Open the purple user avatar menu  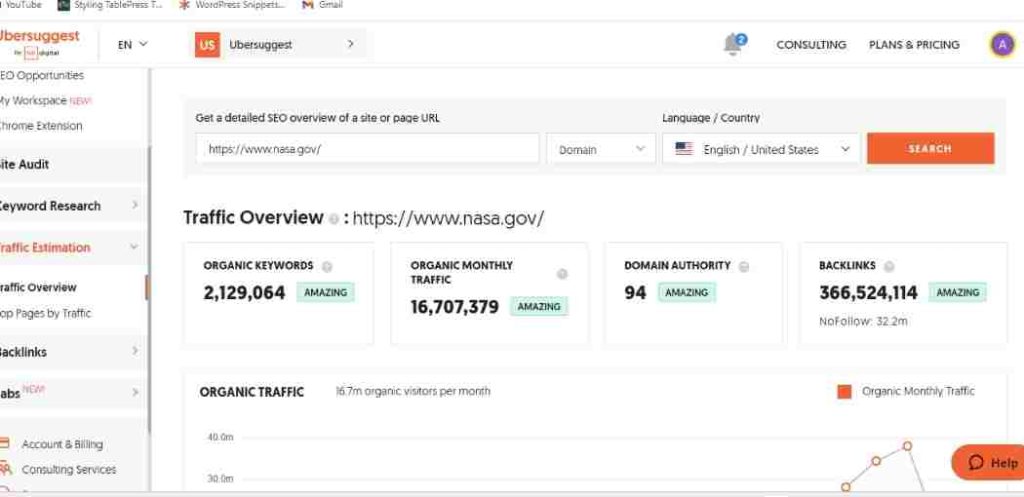1002,44
